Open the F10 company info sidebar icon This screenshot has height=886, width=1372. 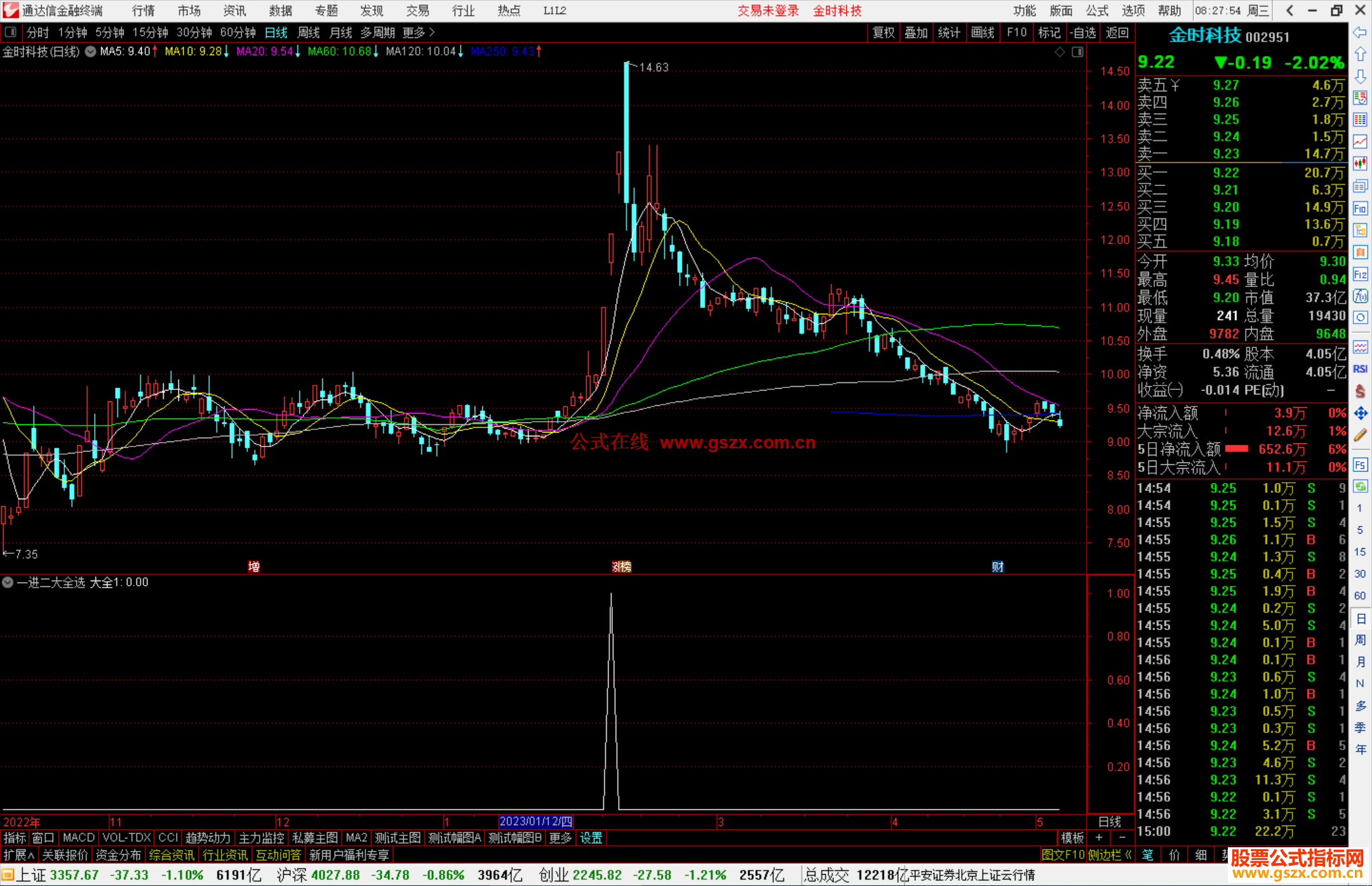[1360, 208]
